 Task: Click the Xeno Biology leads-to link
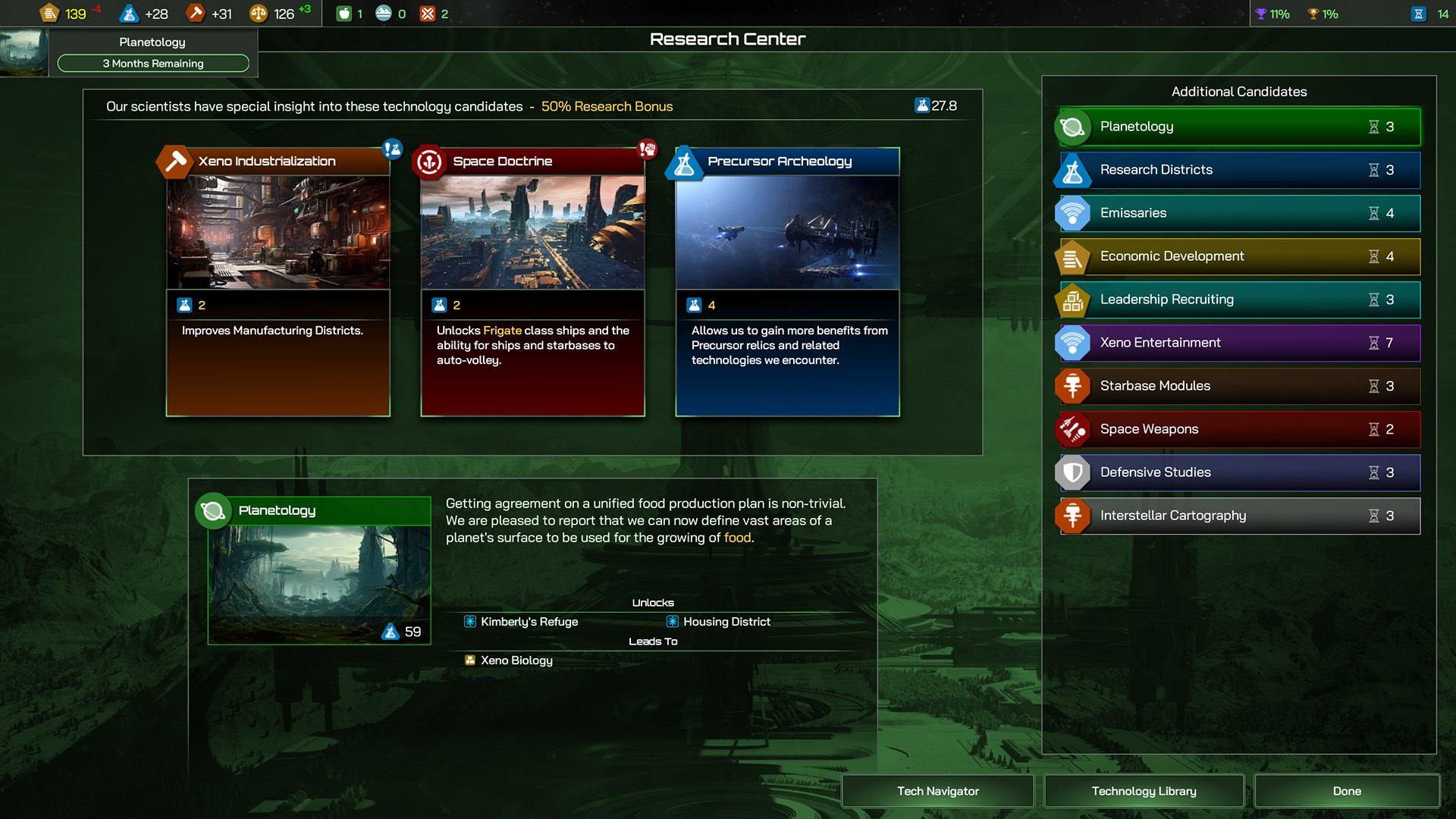(x=516, y=661)
